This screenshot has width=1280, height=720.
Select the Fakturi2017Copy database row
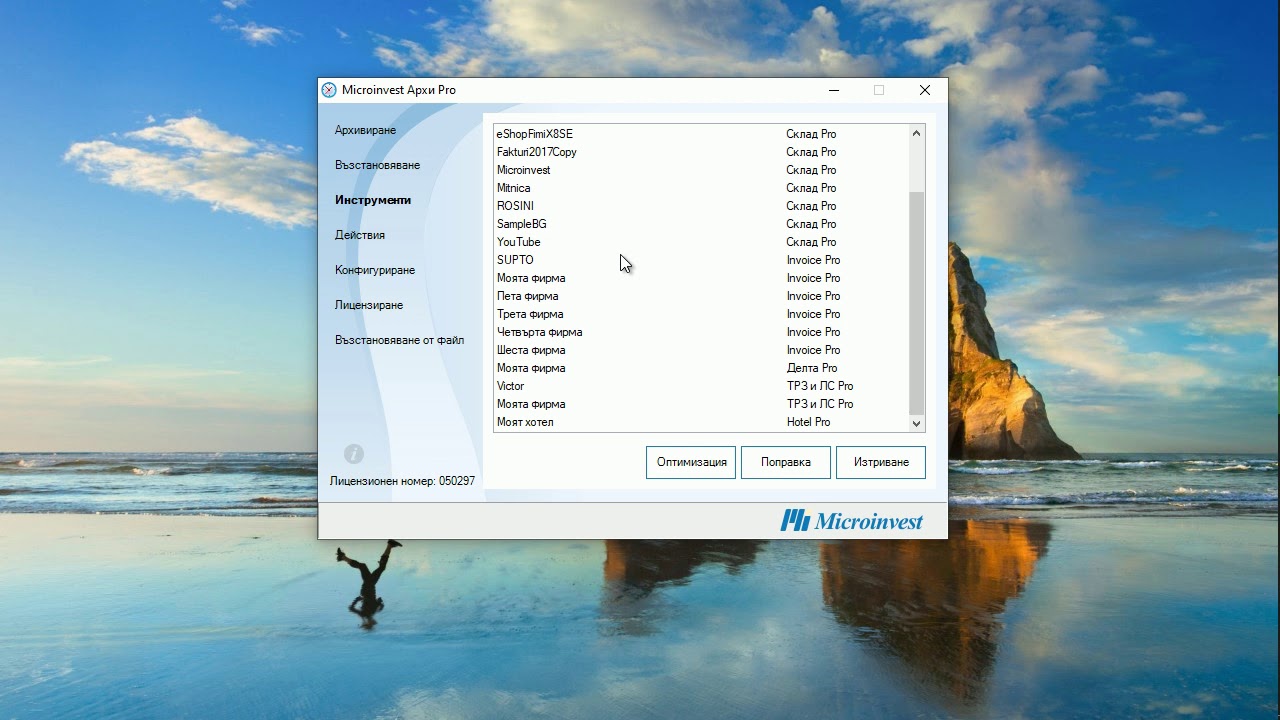click(x=701, y=152)
